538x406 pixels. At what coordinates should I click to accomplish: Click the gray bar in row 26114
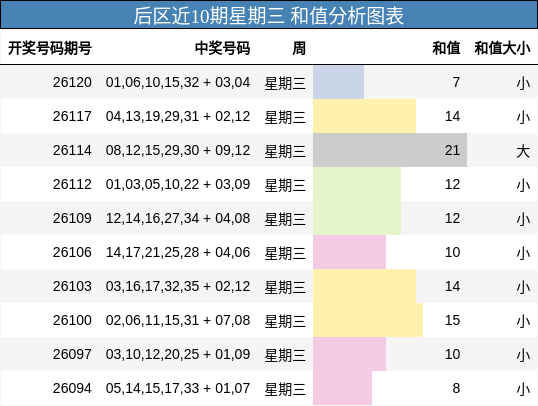(390, 150)
